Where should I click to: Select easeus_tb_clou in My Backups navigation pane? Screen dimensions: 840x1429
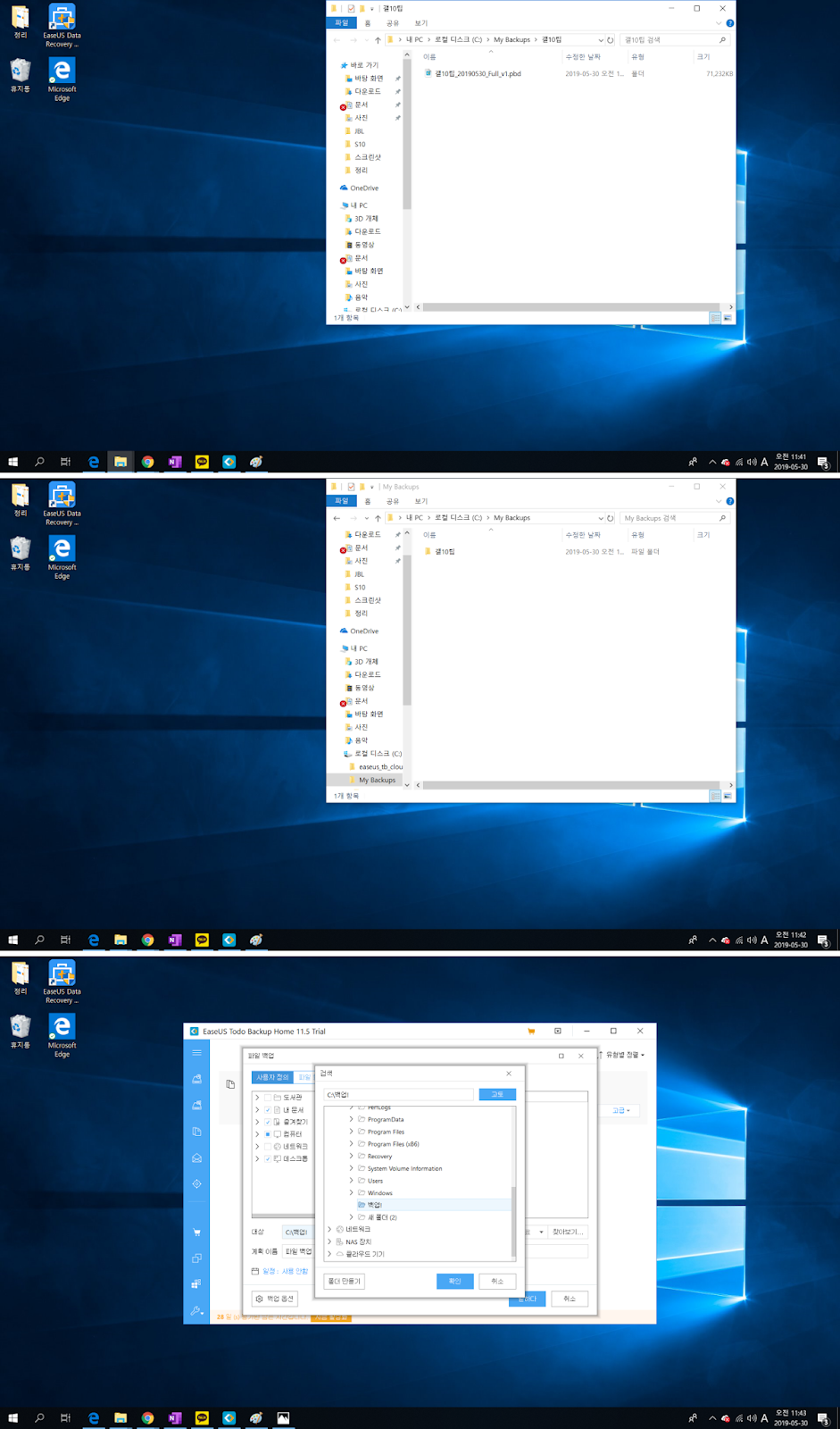380,767
